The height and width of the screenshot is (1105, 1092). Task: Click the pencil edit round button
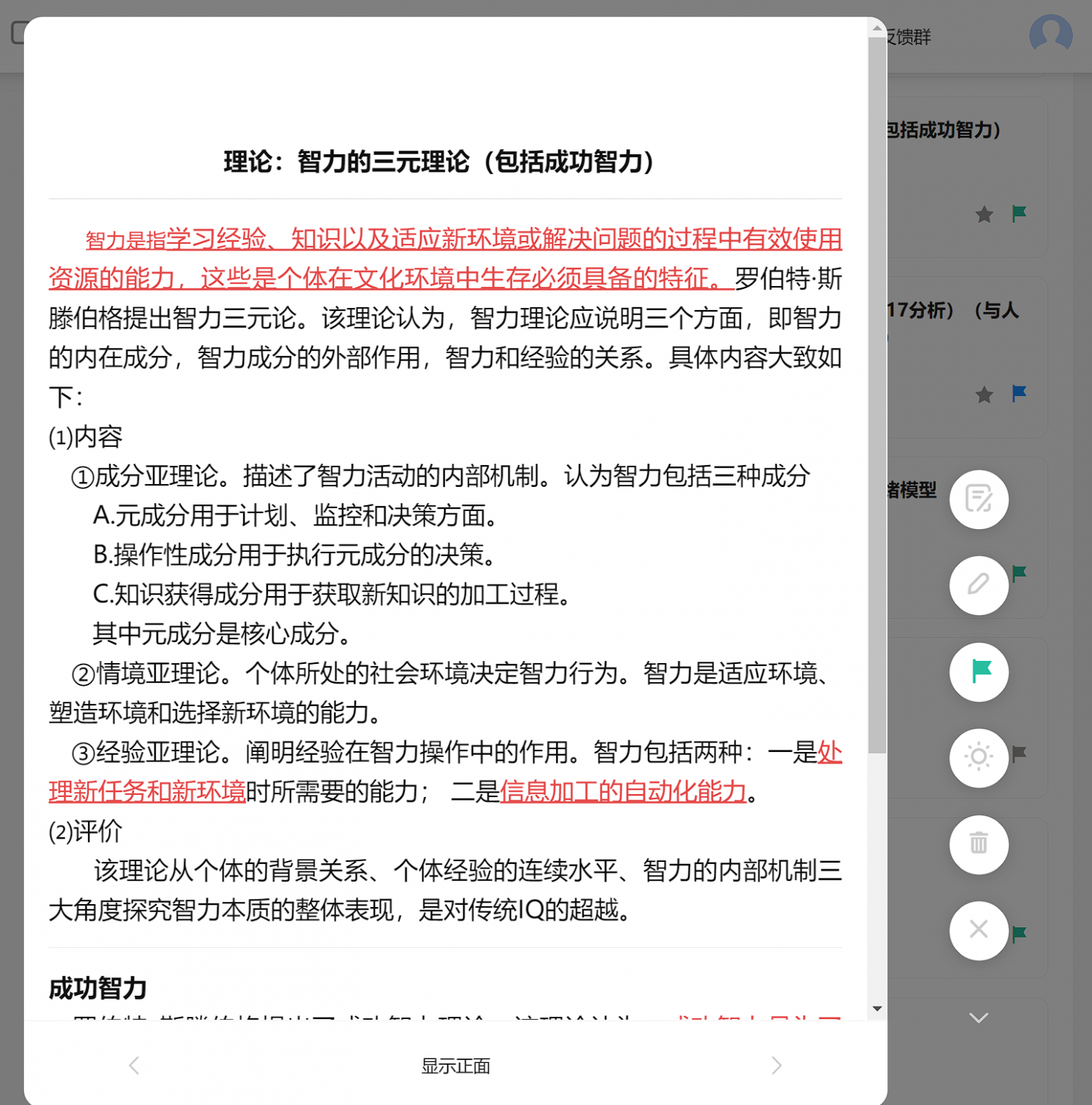978,585
